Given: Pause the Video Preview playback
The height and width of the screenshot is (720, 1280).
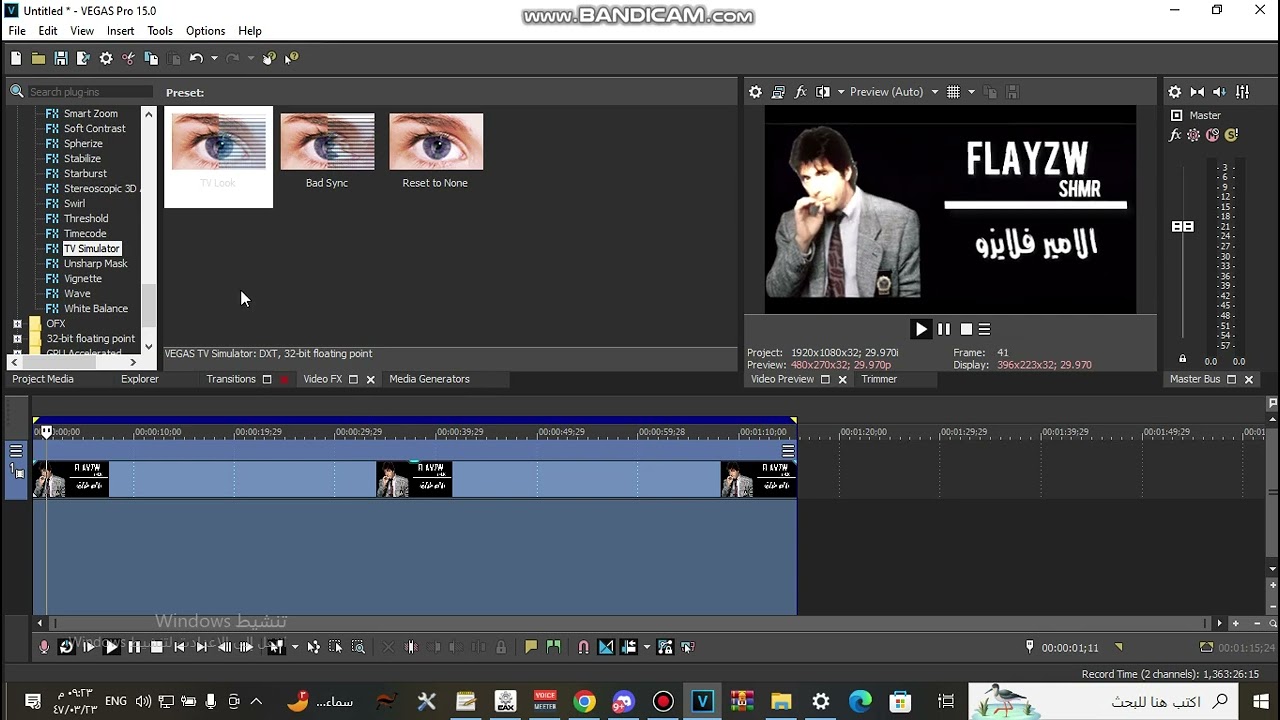Looking at the screenshot, I should pyautogui.click(x=944, y=329).
